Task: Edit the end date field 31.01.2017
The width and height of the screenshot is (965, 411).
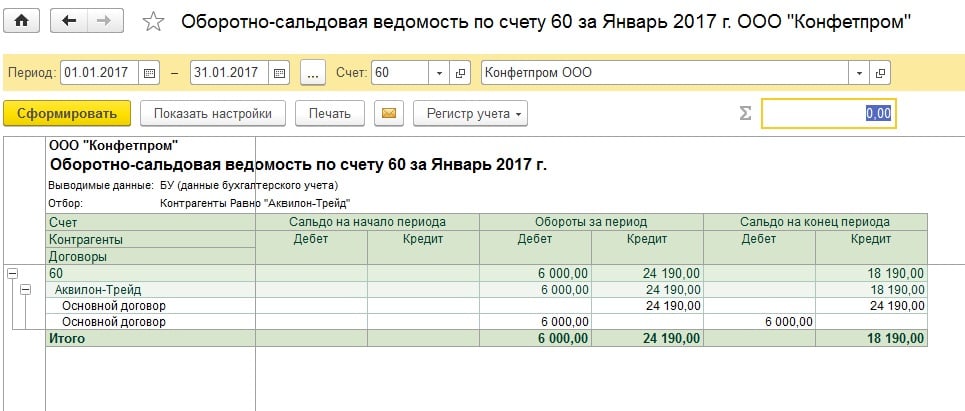Action: coord(230,73)
